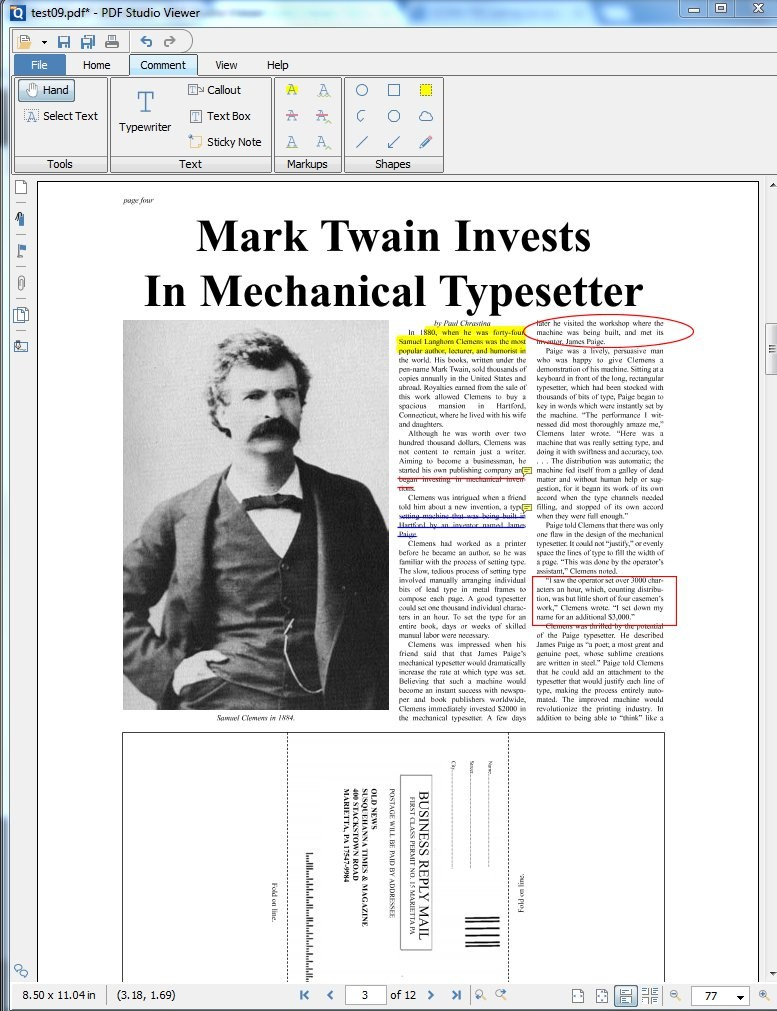Go to the first page

[x=304, y=995]
